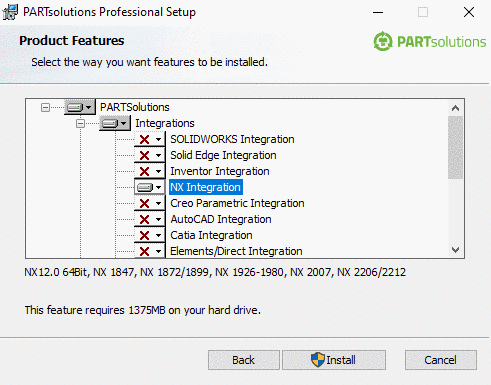491x385 pixels.
Task: Click the feature list scrollbar thumb
Action: (x=455, y=148)
